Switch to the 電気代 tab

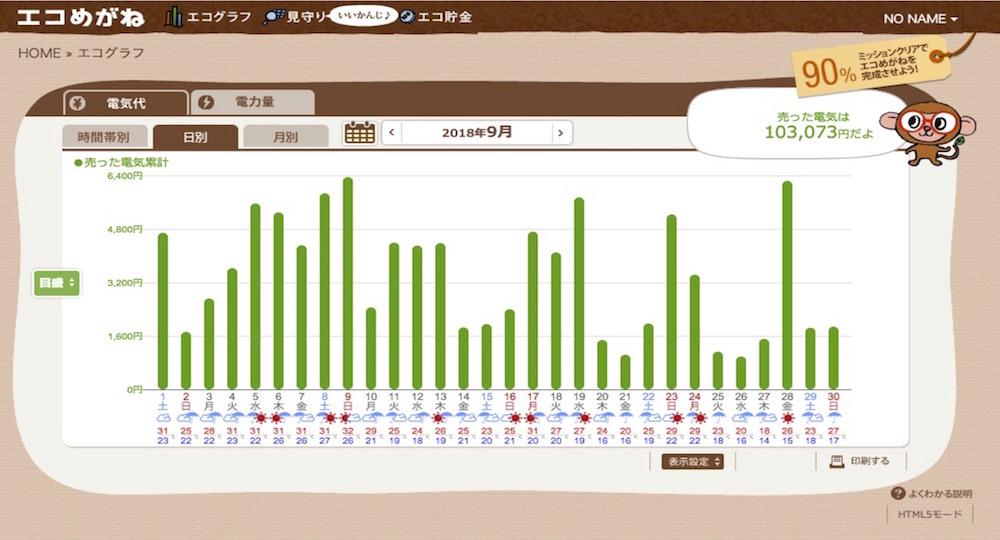126,103
